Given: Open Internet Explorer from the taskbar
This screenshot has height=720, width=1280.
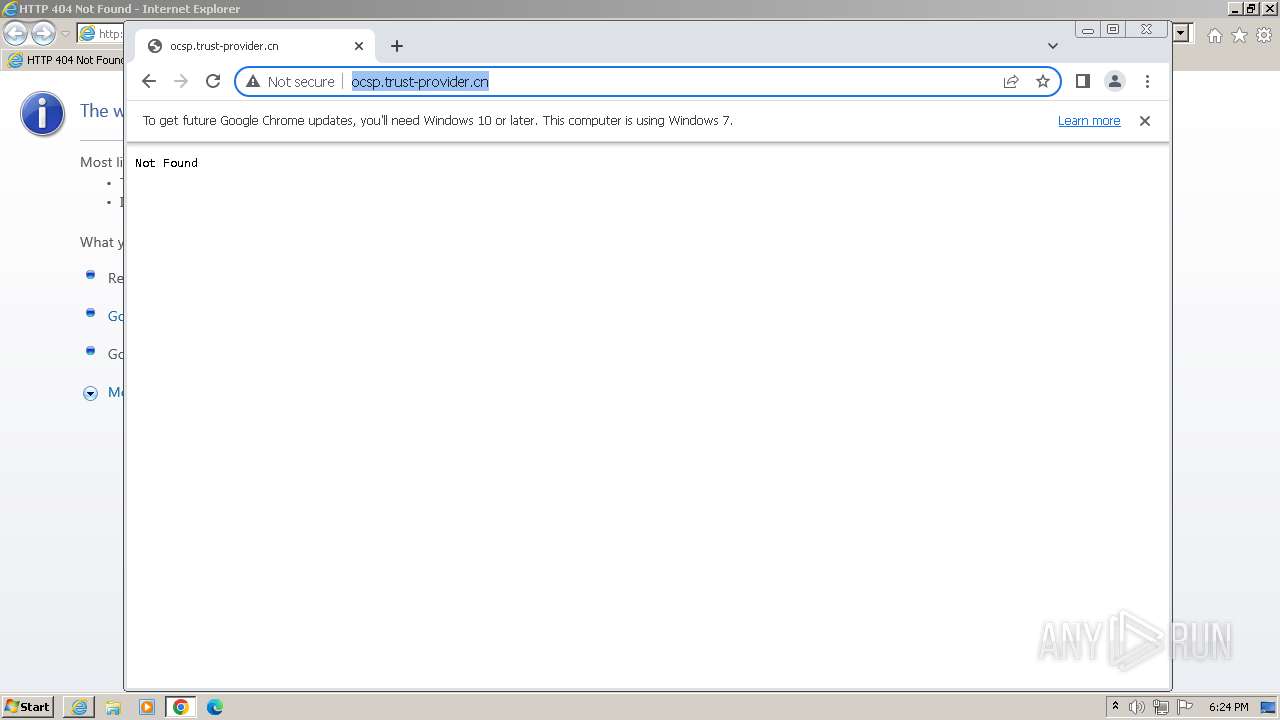Looking at the screenshot, I should (x=79, y=707).
